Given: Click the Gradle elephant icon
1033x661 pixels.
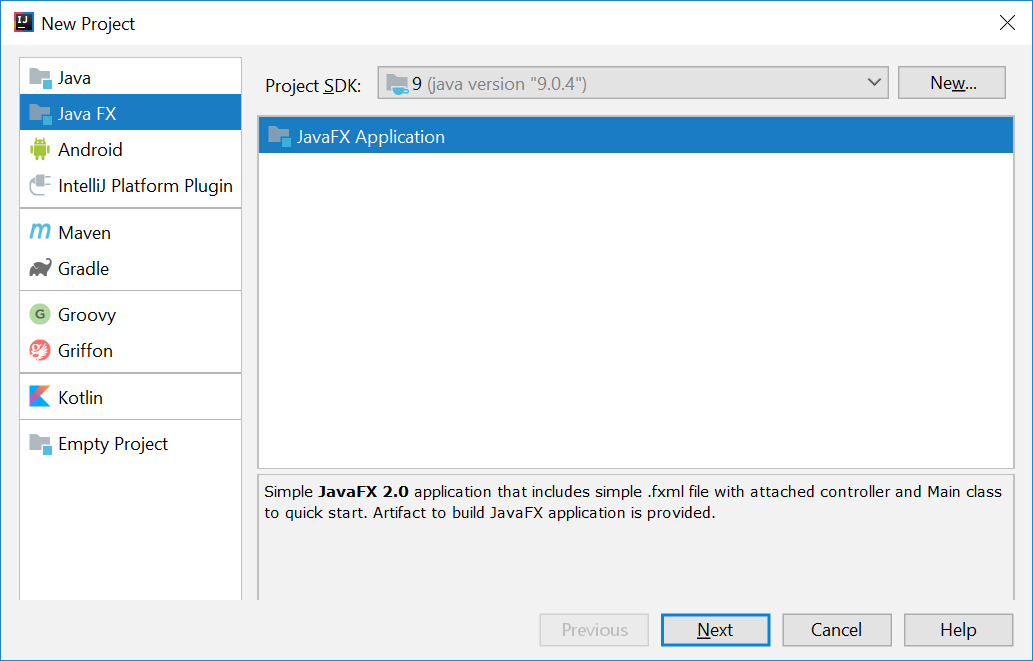Looking at the screenshot, I should click(x=40, y=268).
